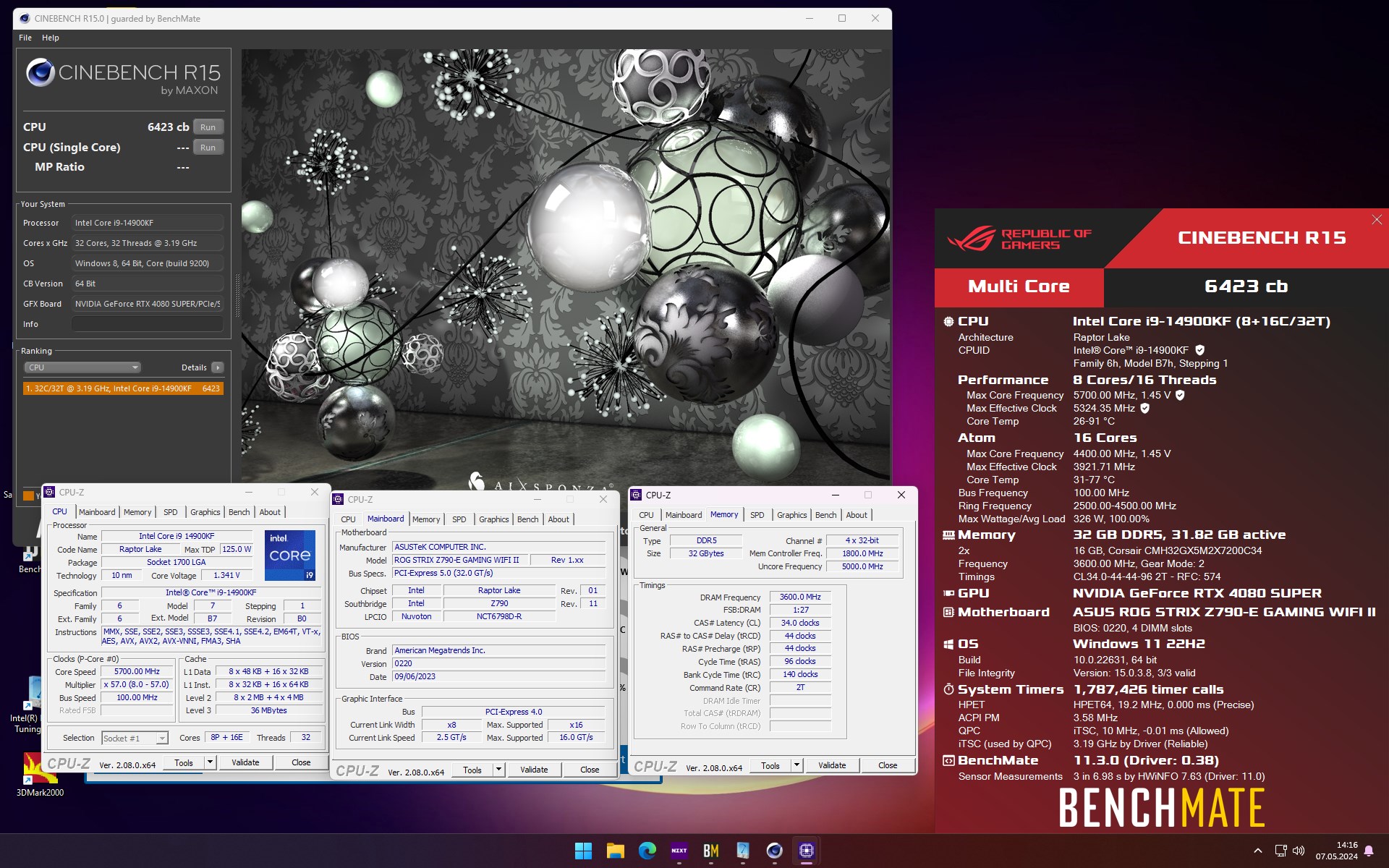Image resolution: width=1389 pixels, height=868 pixels.
Task: Show hidden system tray icons
Action: pos(1257,851)
